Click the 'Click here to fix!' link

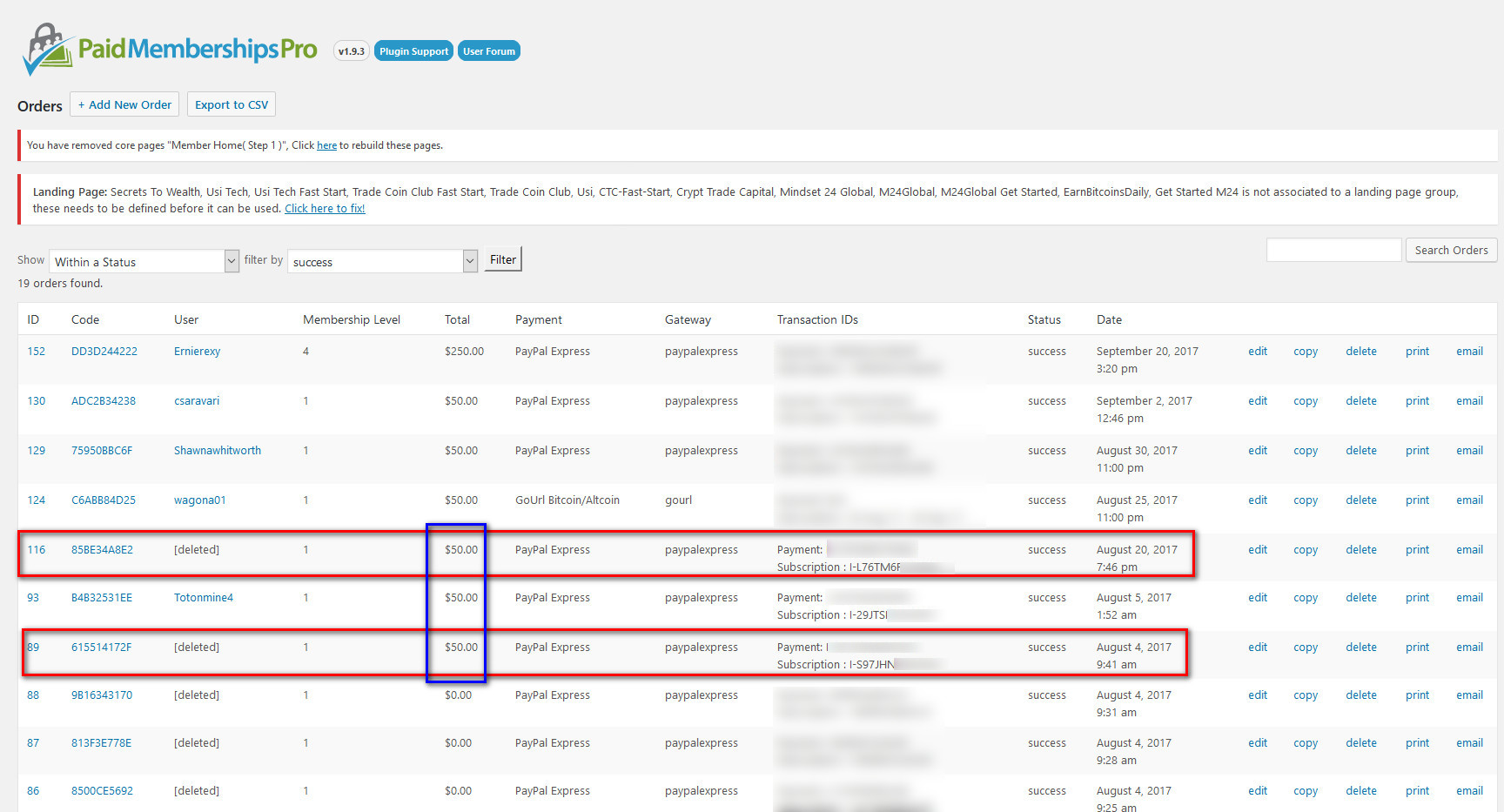pyautogui.click(x=325, y=209)
